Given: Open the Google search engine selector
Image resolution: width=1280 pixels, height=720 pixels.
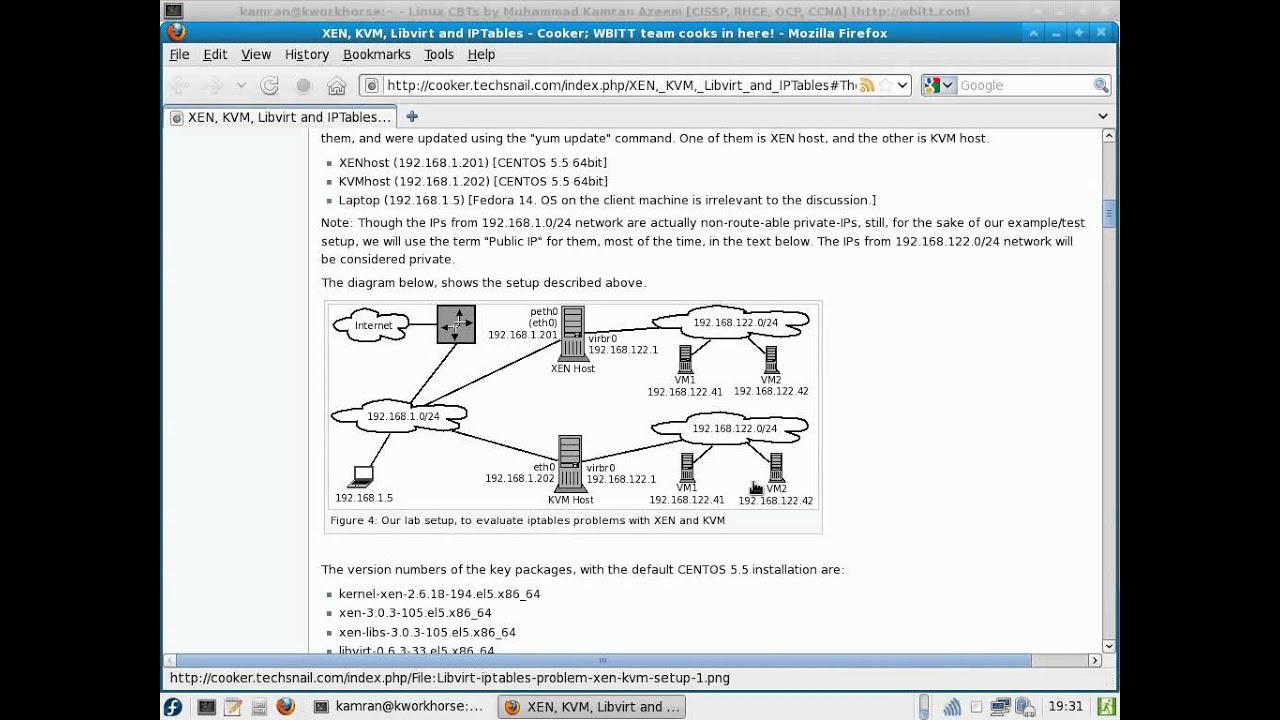Looking at the screenshot, I should [938, 86].
